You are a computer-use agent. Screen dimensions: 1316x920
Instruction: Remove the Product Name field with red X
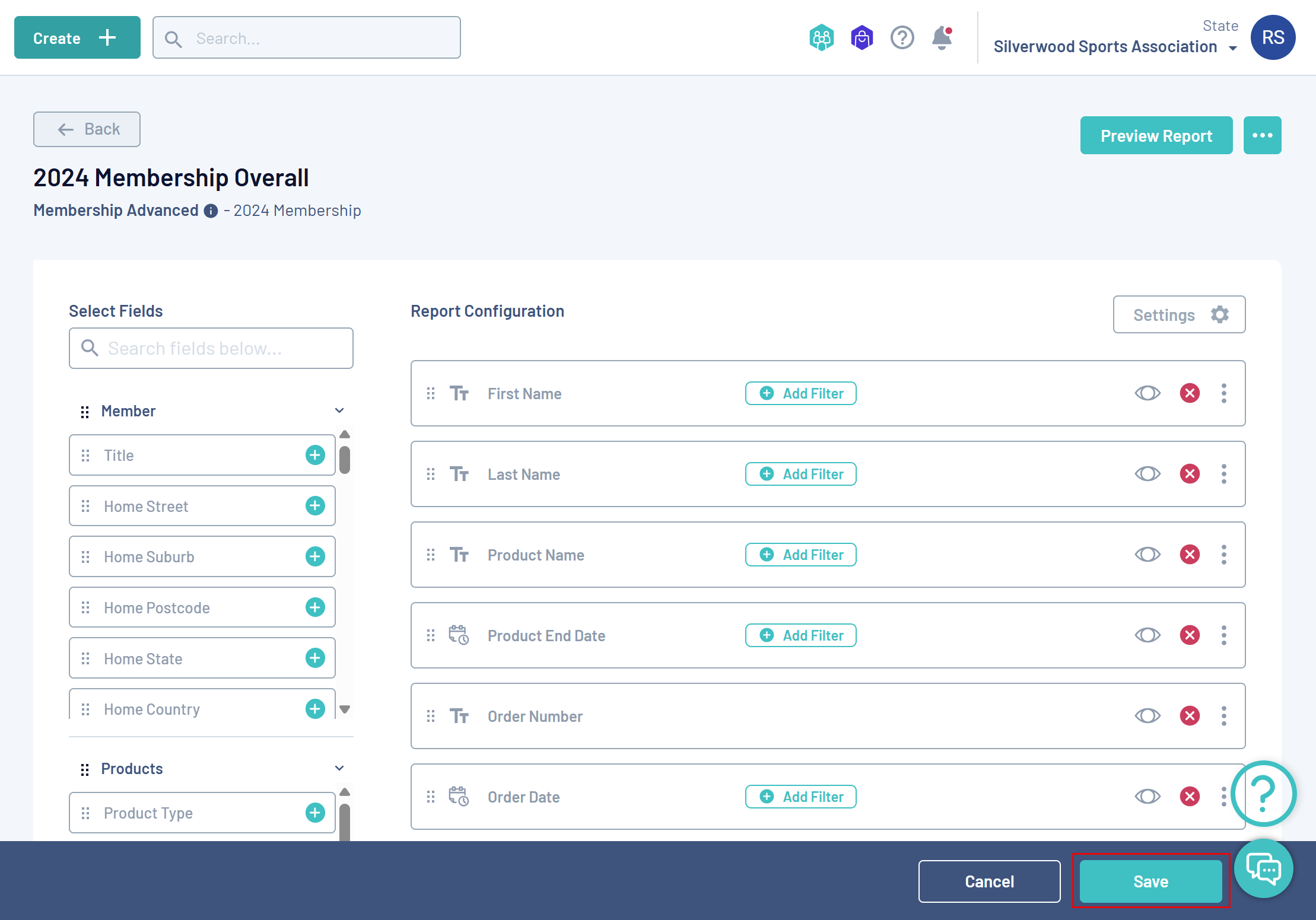point(1190,555)
